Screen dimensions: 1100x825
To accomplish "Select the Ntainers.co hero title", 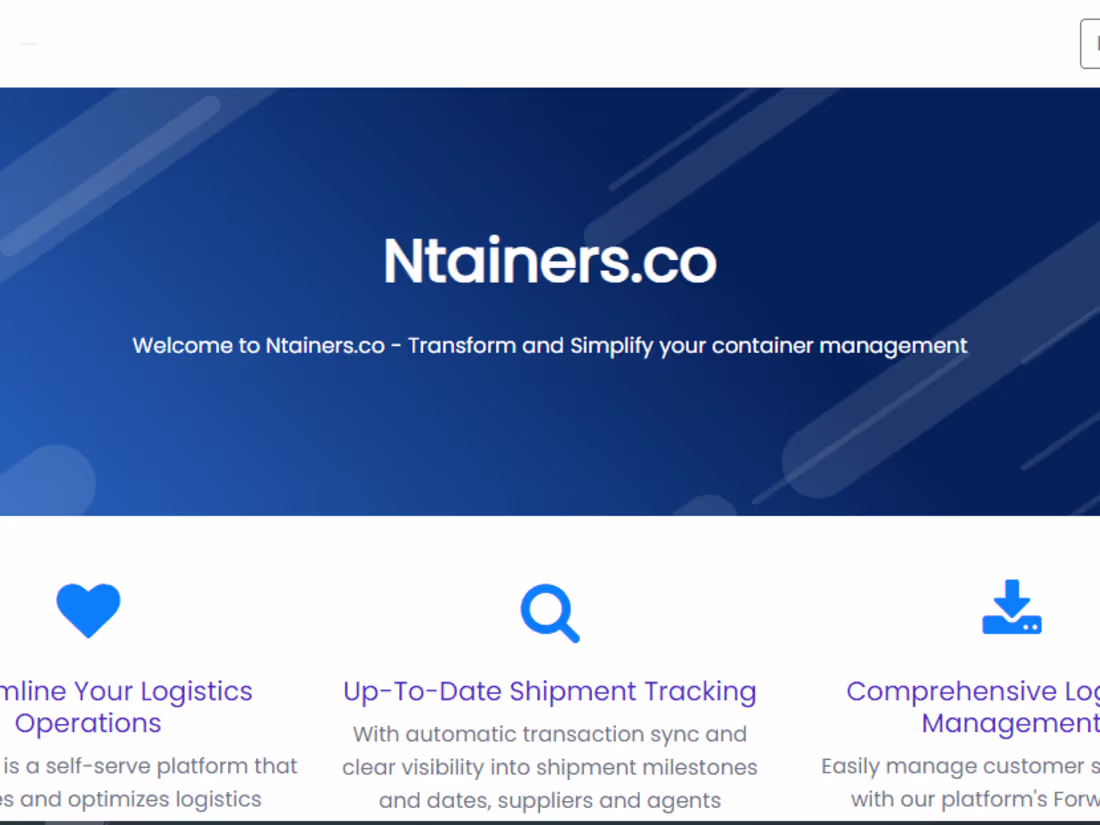I will point(550,261).
